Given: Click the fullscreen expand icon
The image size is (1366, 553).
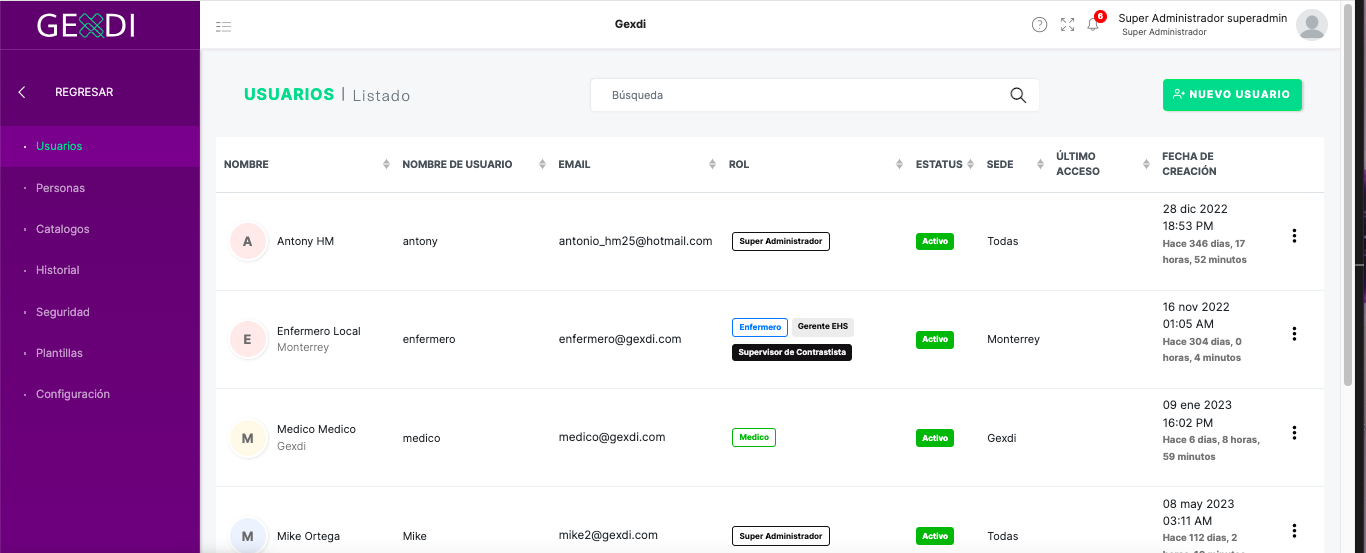Looking at the screenshot, I should point(1068,25).
